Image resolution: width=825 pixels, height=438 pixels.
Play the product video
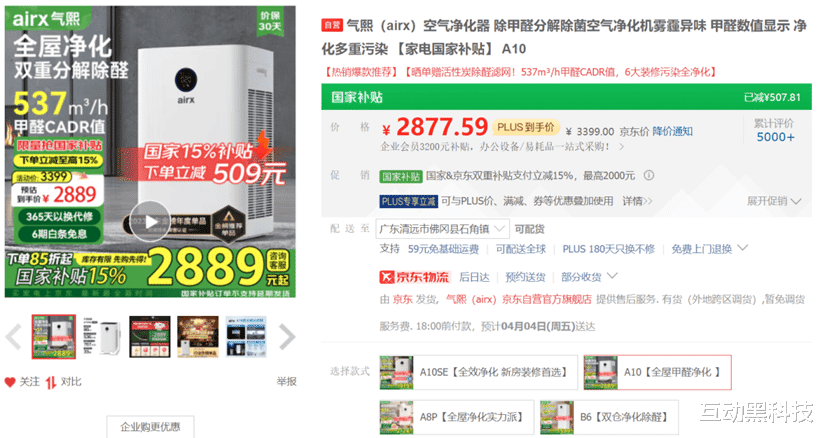click(150, 222)
